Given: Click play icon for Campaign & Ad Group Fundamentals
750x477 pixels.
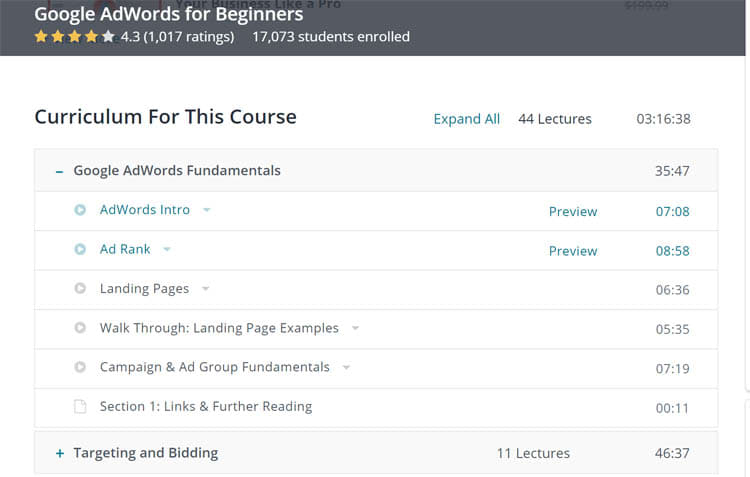Looking at the screenshot, I should (x=80, y=366).
